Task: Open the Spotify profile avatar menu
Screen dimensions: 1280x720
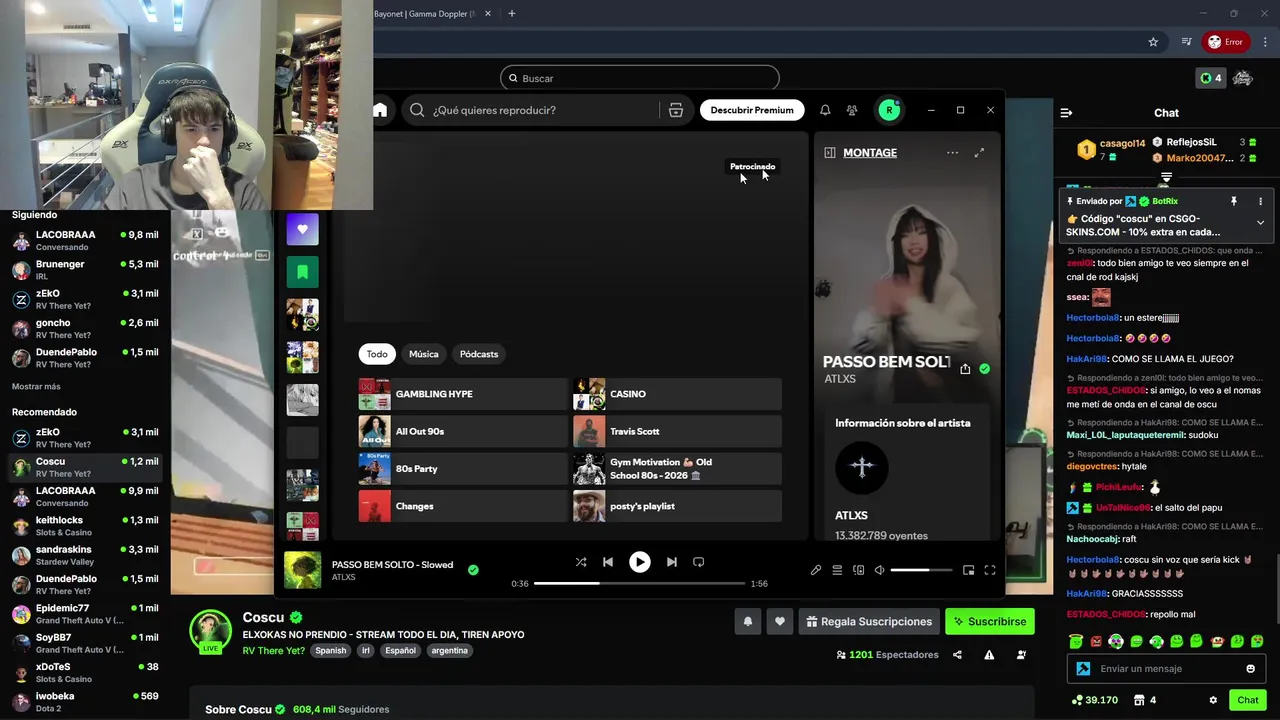Action: 889,110
